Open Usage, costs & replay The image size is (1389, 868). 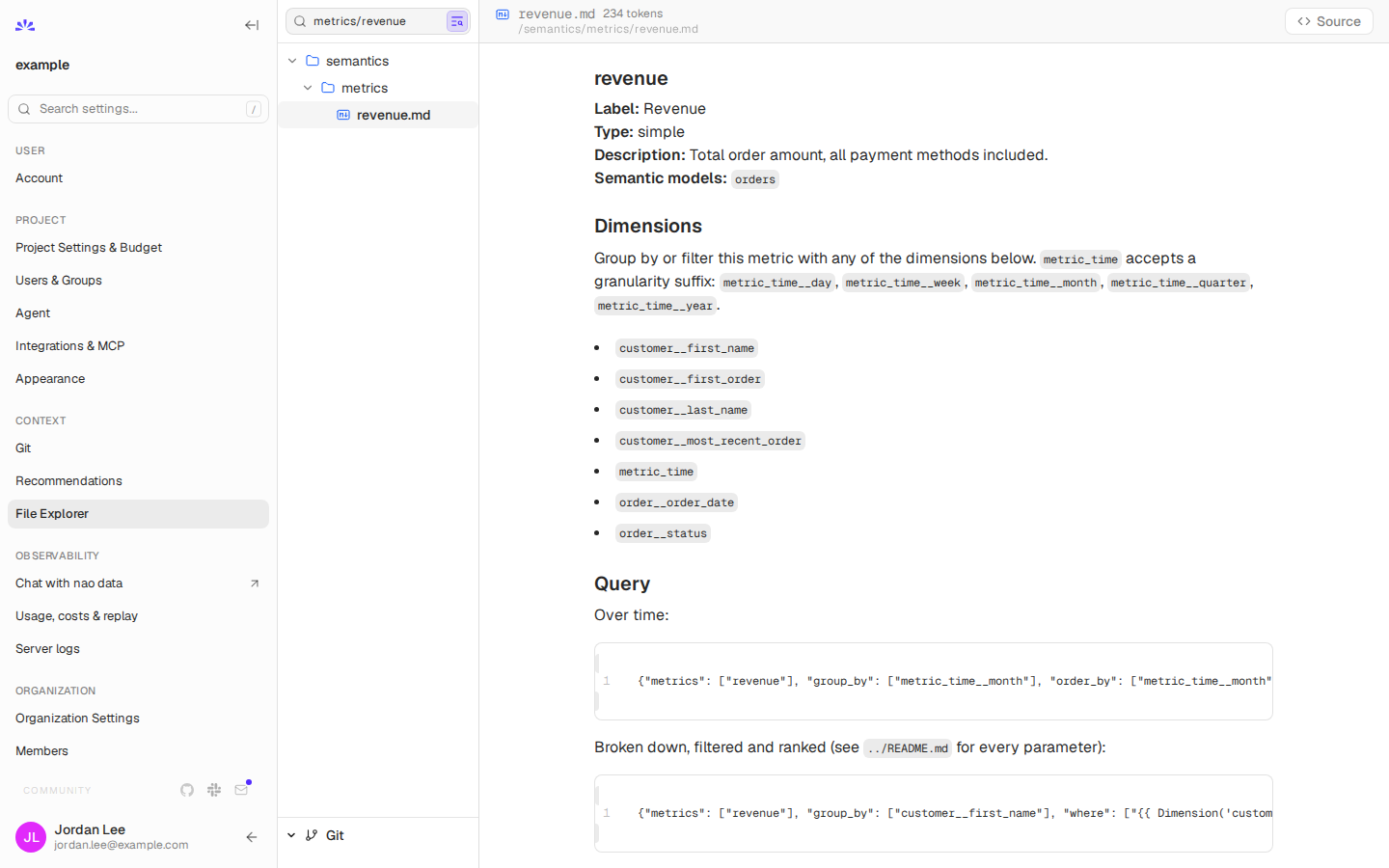(138, 616)
